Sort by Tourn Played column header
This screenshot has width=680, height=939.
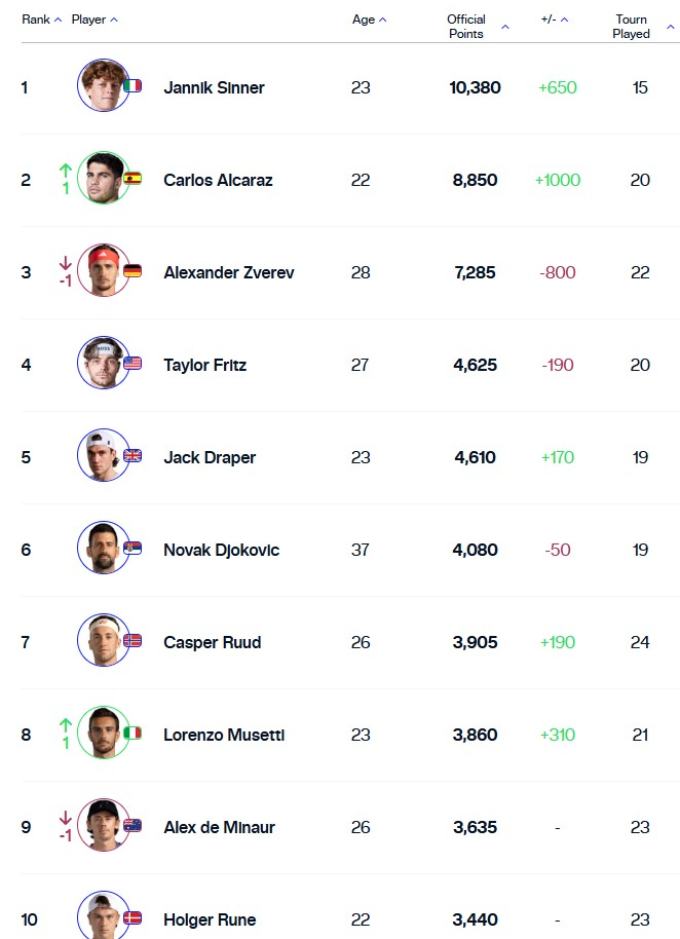pyautogui.click(x=631, y=26)
